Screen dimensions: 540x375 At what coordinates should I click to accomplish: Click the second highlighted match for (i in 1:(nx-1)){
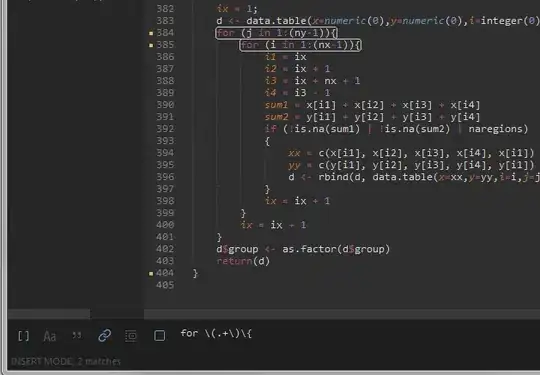click(x=300, y=45)
